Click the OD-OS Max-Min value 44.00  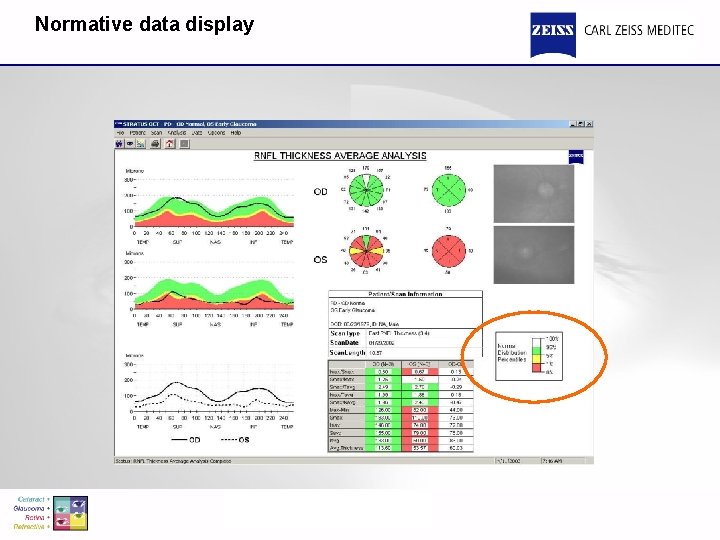[x=456, y=410]
